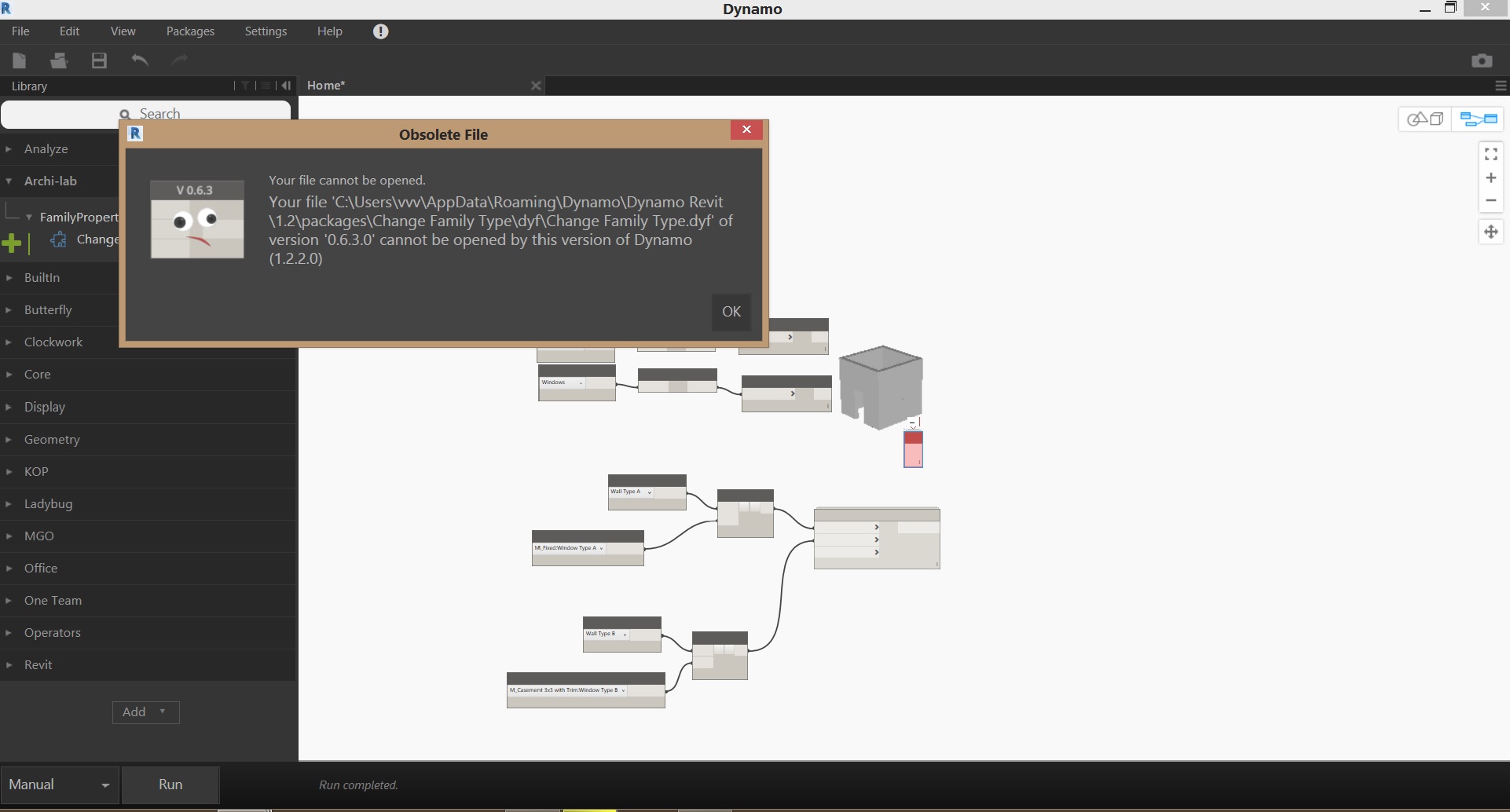
Task: Click the red error node on canvas
Action: [913, 449]
